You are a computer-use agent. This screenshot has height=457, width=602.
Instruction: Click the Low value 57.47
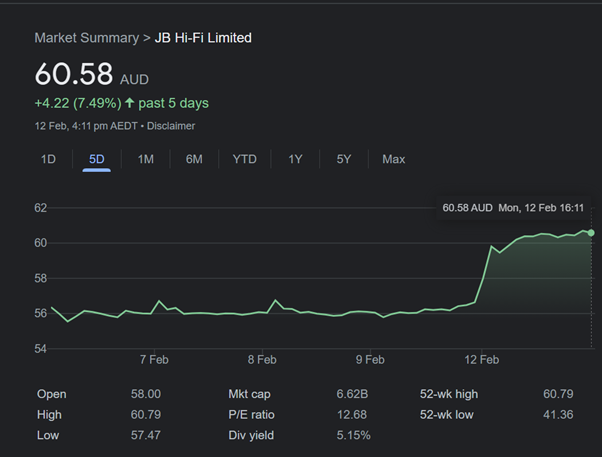tap(146, 435)
